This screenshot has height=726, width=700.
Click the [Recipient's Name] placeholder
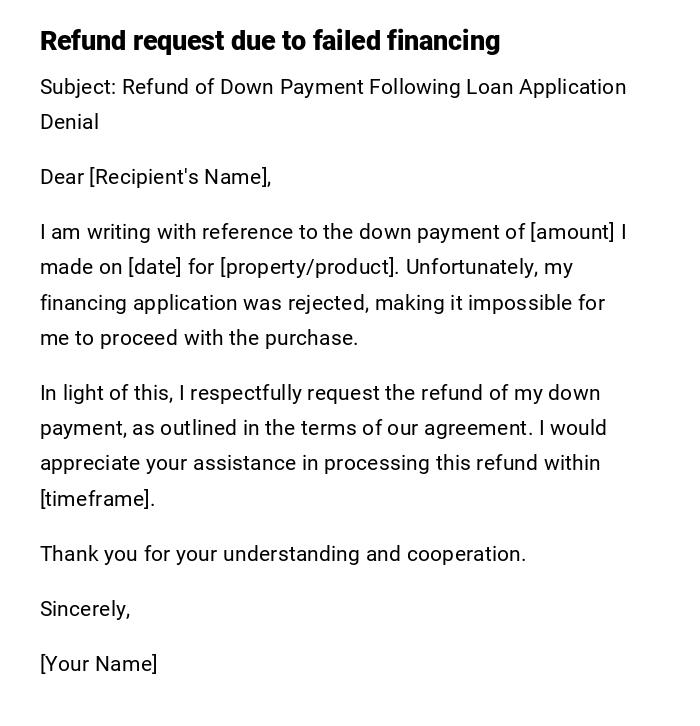pos(180,177)
